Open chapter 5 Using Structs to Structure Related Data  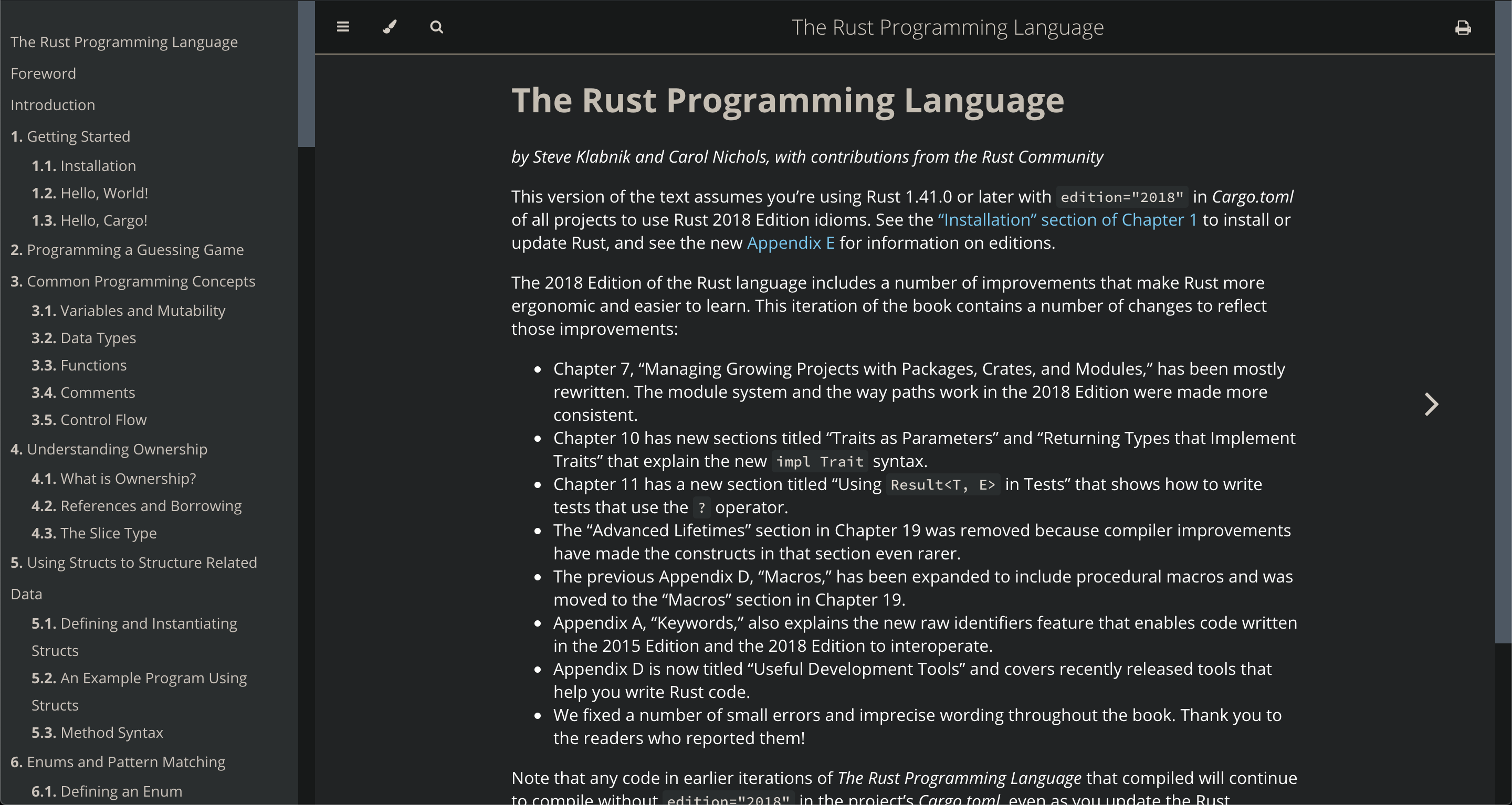(x=134, y=578)
